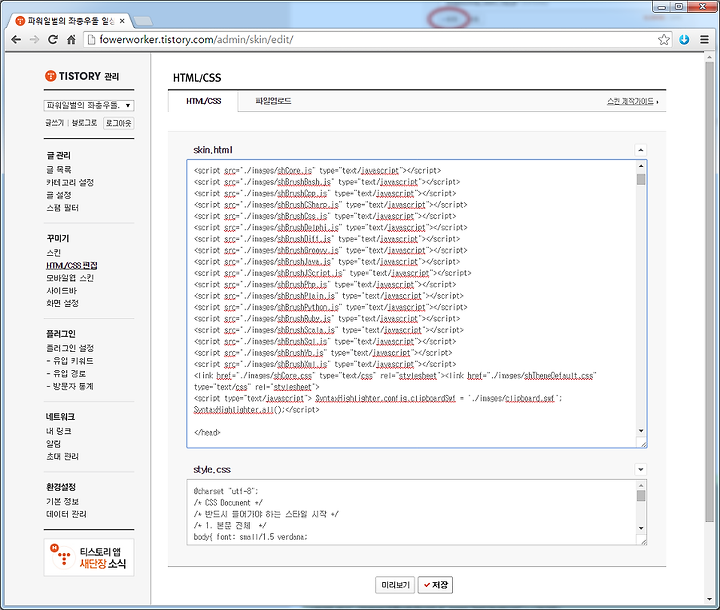Click skin.html scrollbar down arrow
The image size is (720, 610).
coord(641,431)
